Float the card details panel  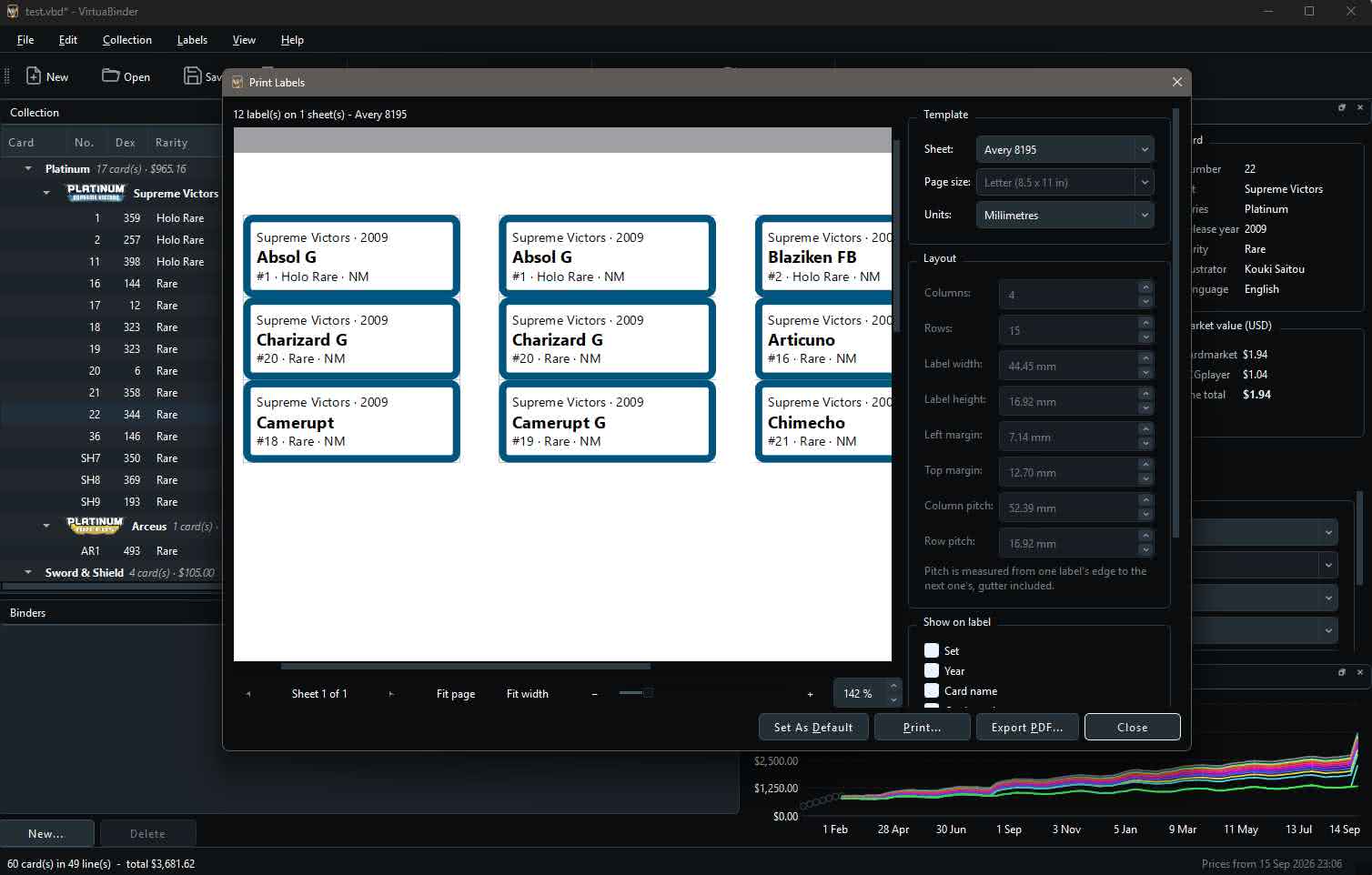[1341, 107]
